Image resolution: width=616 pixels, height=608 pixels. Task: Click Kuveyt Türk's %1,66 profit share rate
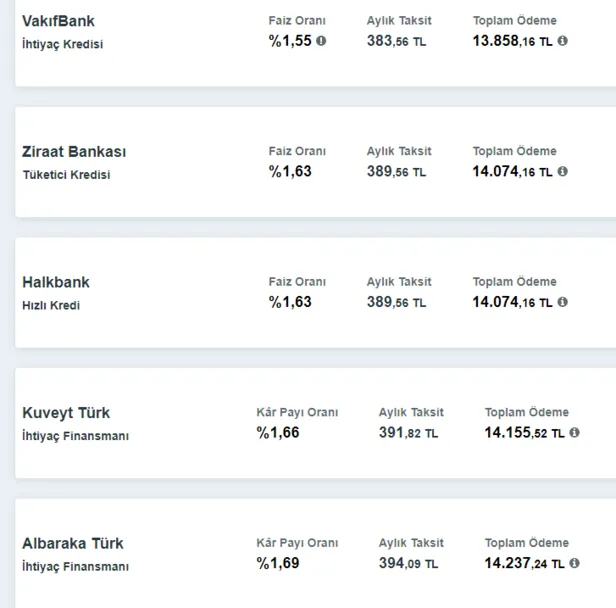coord(278,433)
